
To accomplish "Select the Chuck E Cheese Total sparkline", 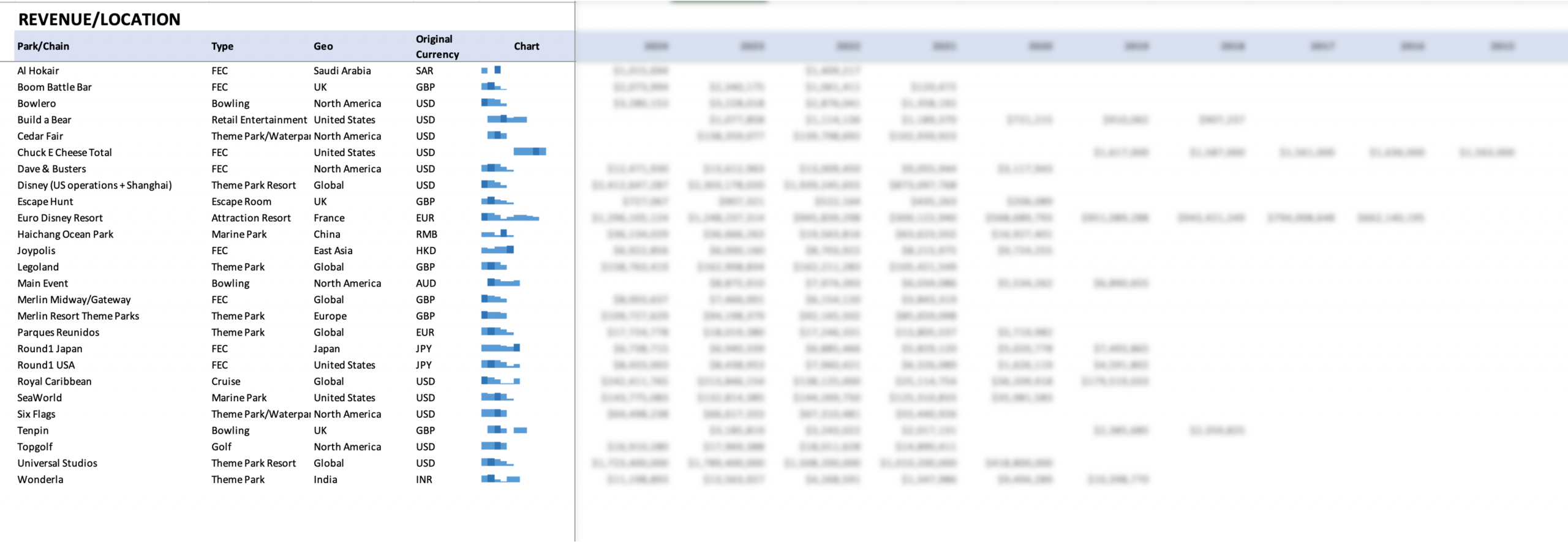I will [529, 152].
